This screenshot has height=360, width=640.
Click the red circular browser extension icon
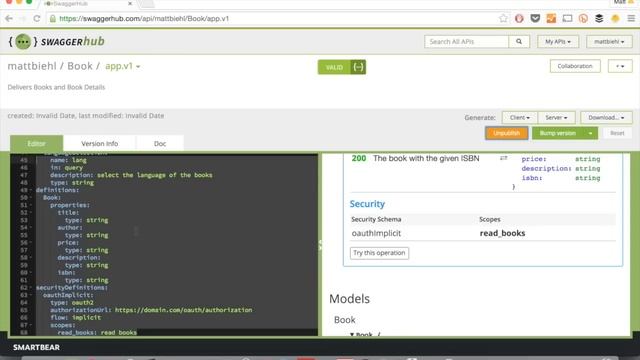tap(519, 18)
